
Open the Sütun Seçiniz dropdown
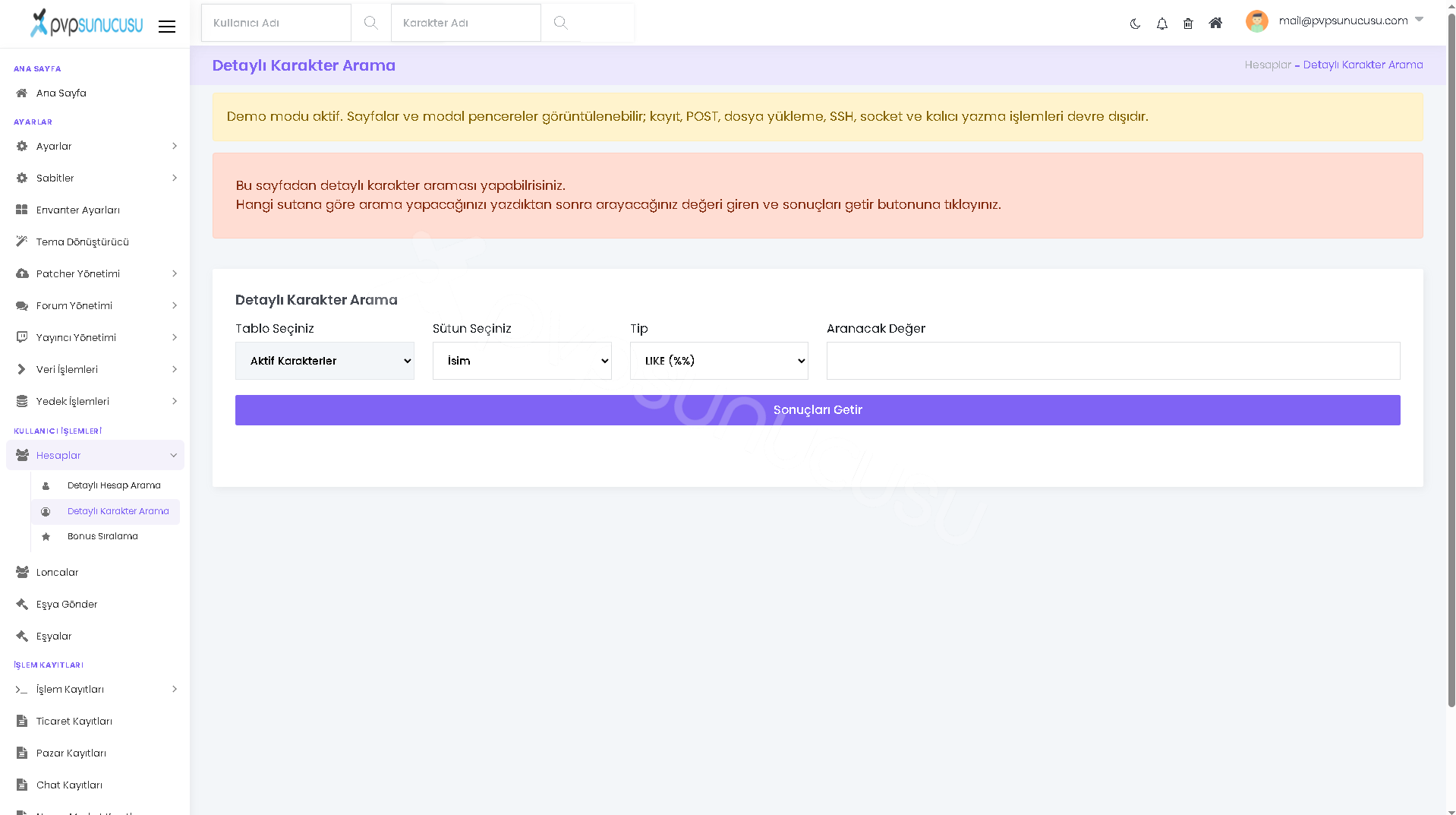point(522,361)
